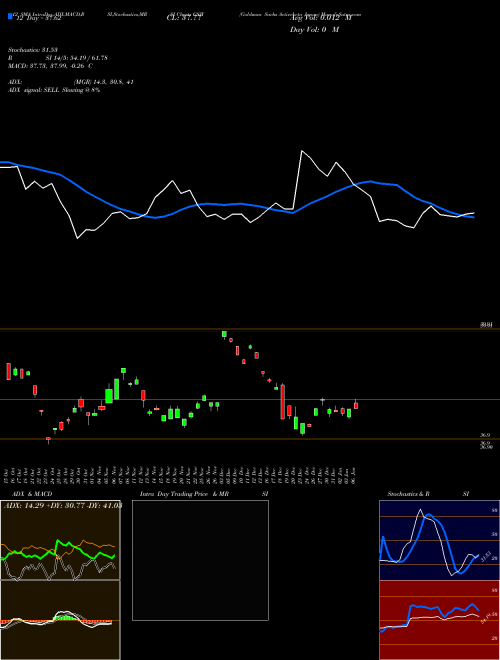Open the ADX indicator chart panel
Screen dimensions: 500x660
(60, 540)
